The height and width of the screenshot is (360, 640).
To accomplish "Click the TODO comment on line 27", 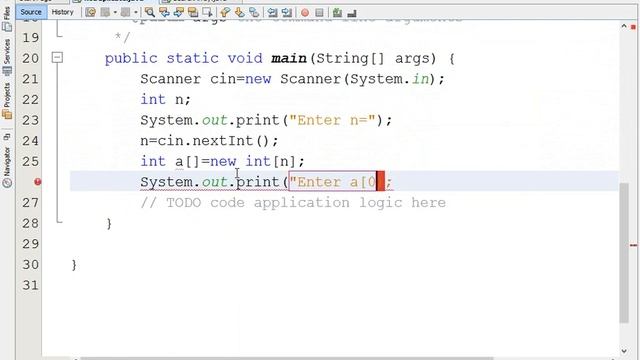I will click(x=293, y=203).
